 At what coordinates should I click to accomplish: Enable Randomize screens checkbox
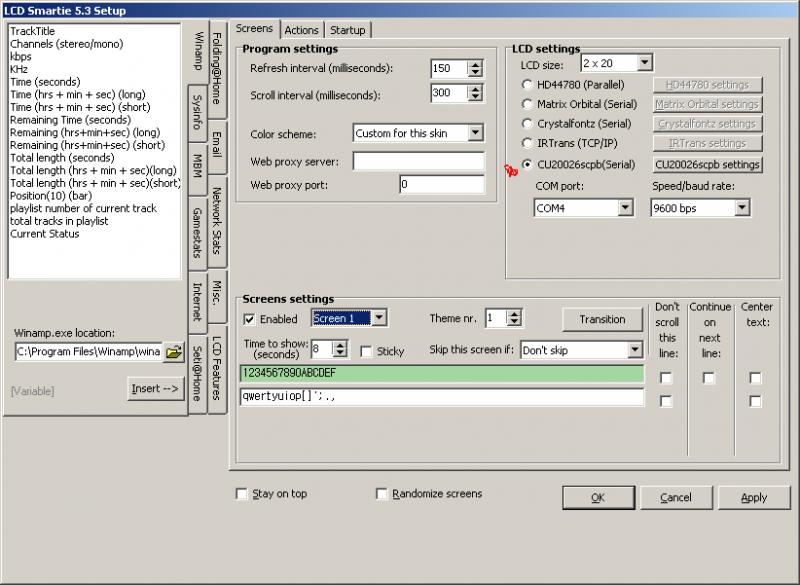point(381,494)
